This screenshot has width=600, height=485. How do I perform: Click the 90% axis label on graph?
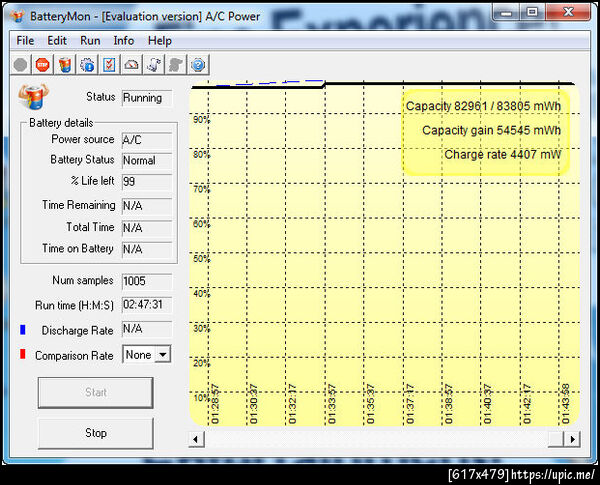[201, 119]
